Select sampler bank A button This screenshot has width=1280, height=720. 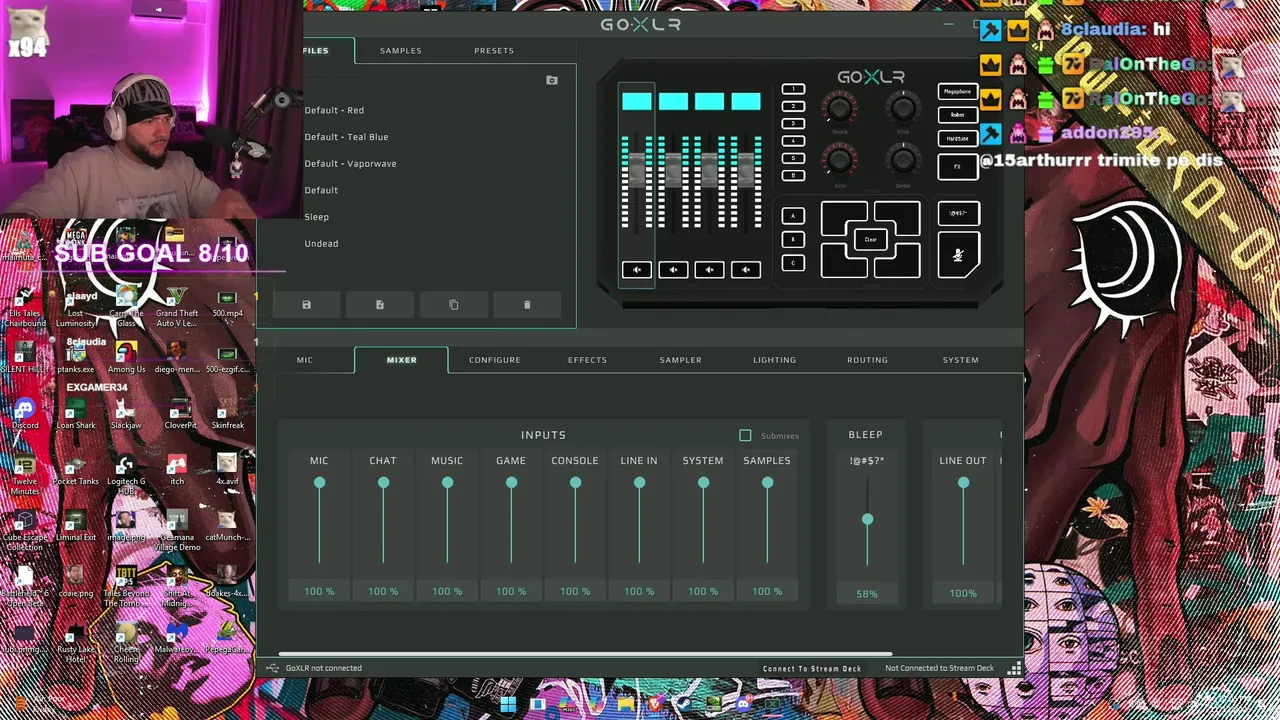(x=793, y=216)
